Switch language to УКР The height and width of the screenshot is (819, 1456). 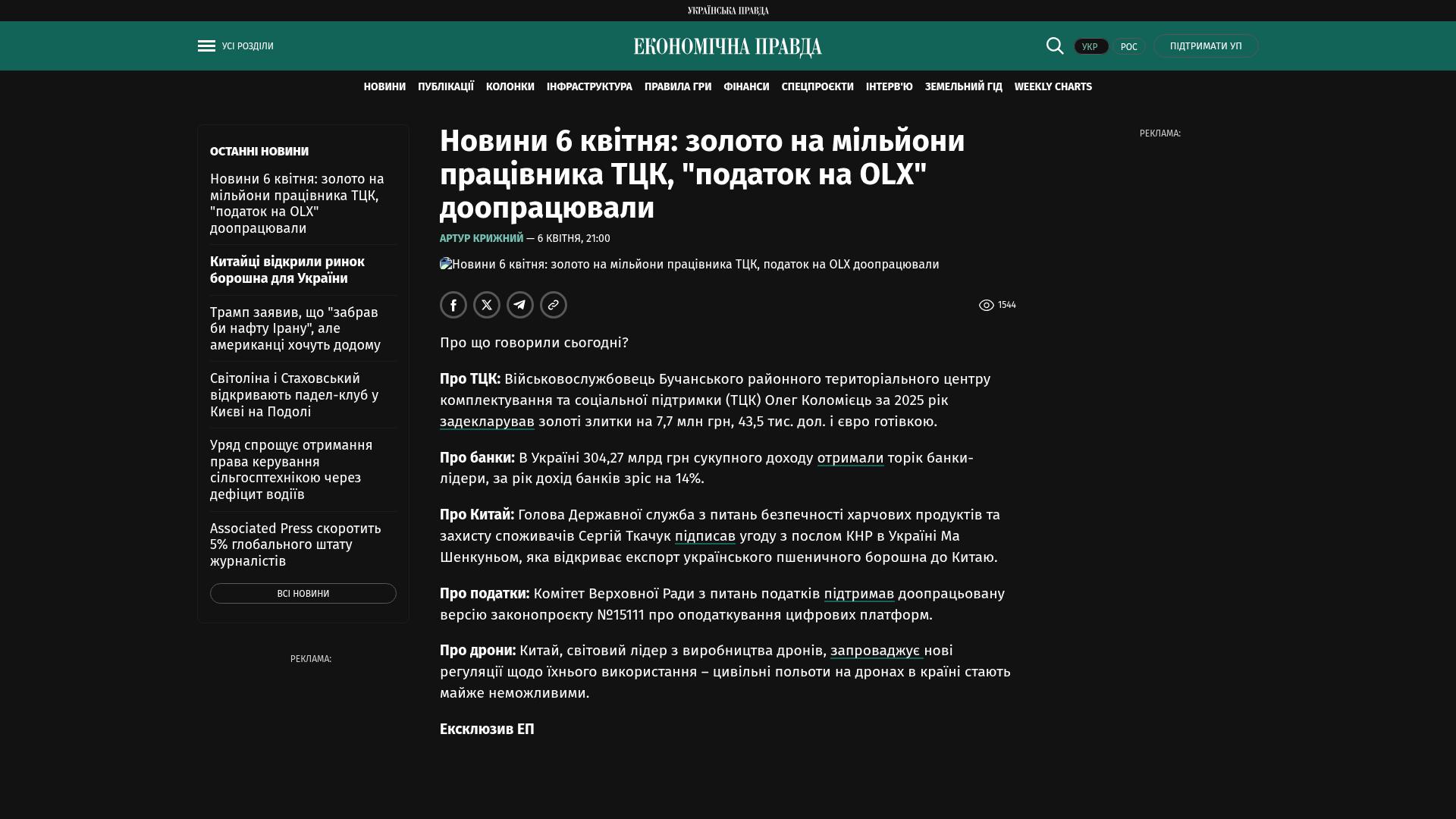pos(1090,46)
